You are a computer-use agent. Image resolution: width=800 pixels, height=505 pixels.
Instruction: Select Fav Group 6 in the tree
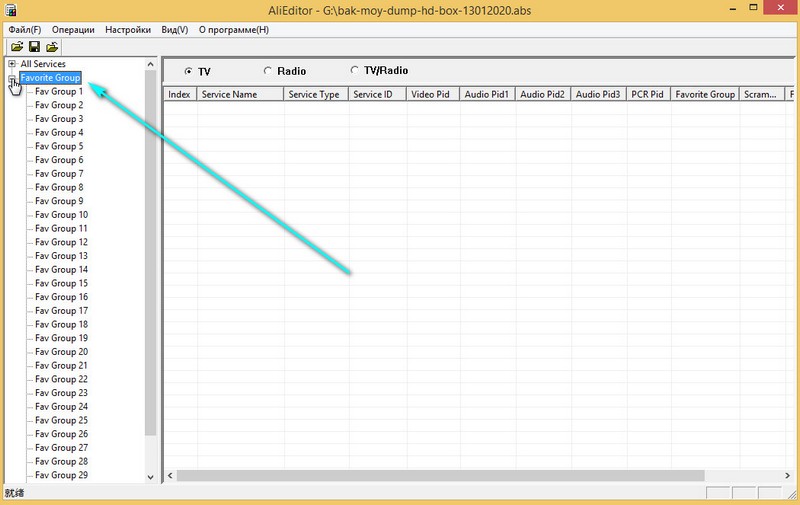click(59, 160)
